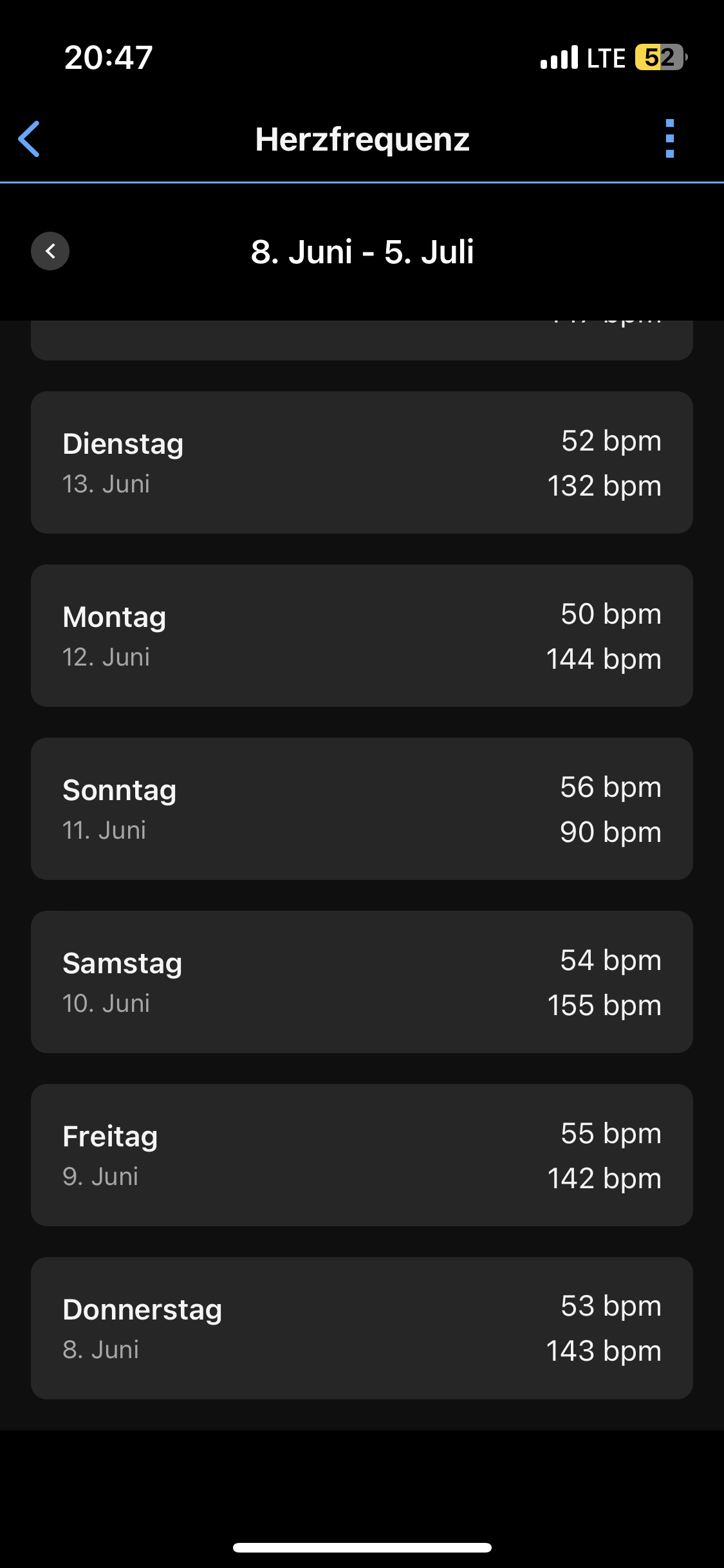Screen dimensions: 724x1568
Task: Select the Sonntag 11. Juni row
Action: (362, 808)
